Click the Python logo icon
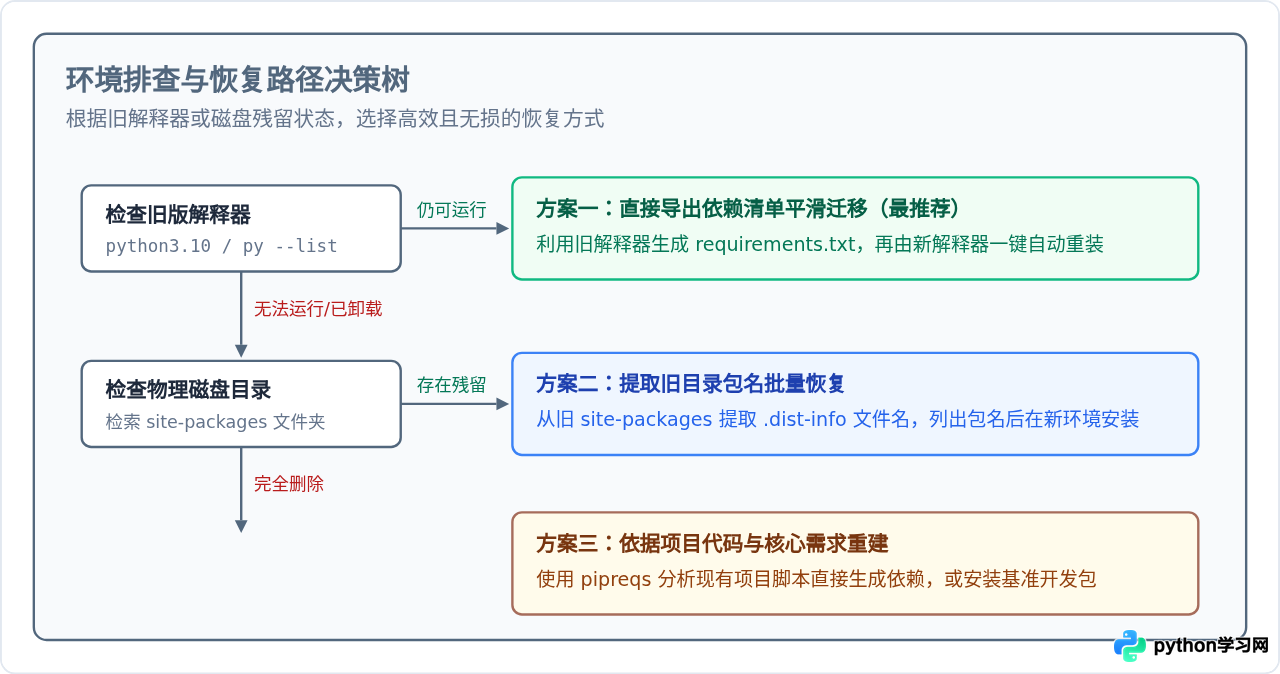 click(x=1130, y=646)
